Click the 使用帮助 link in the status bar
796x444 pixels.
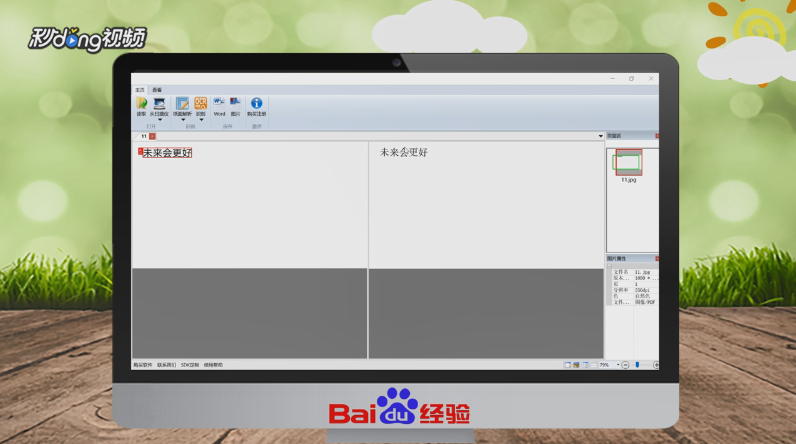[x=213, y=365]
